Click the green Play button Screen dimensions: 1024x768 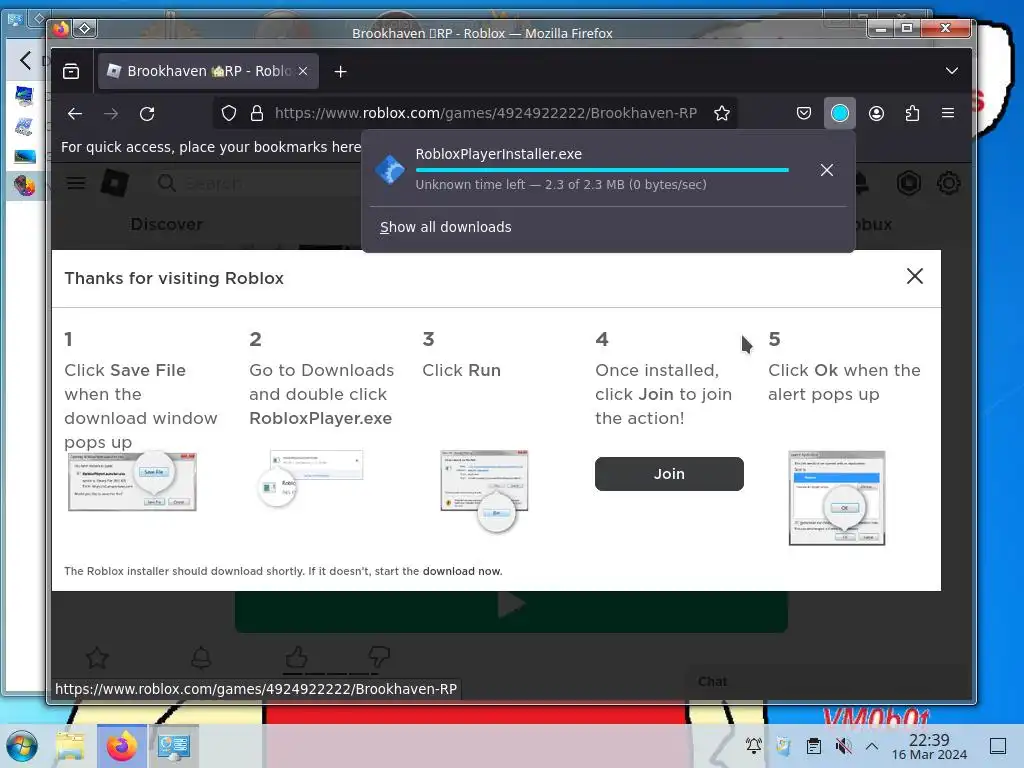pos(511,611)
